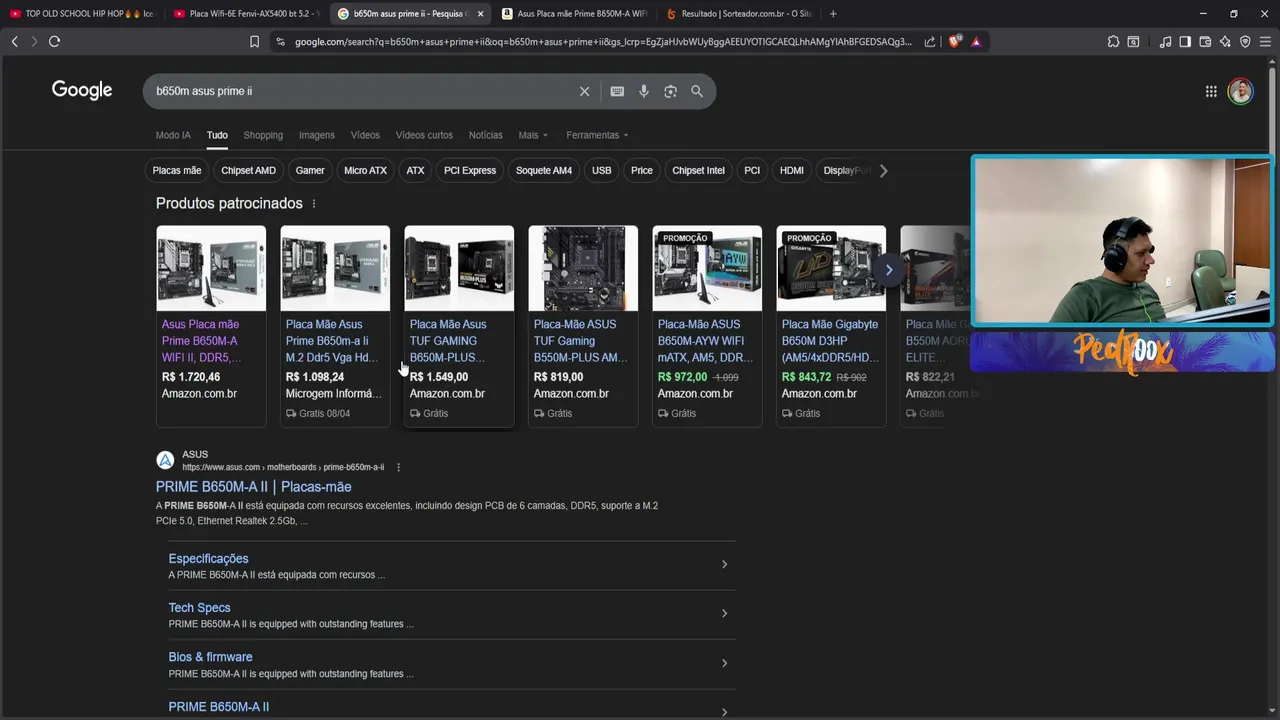1280x720 pixels.
Task: Open the music note playlist icon
Action: click(1165, 42)
